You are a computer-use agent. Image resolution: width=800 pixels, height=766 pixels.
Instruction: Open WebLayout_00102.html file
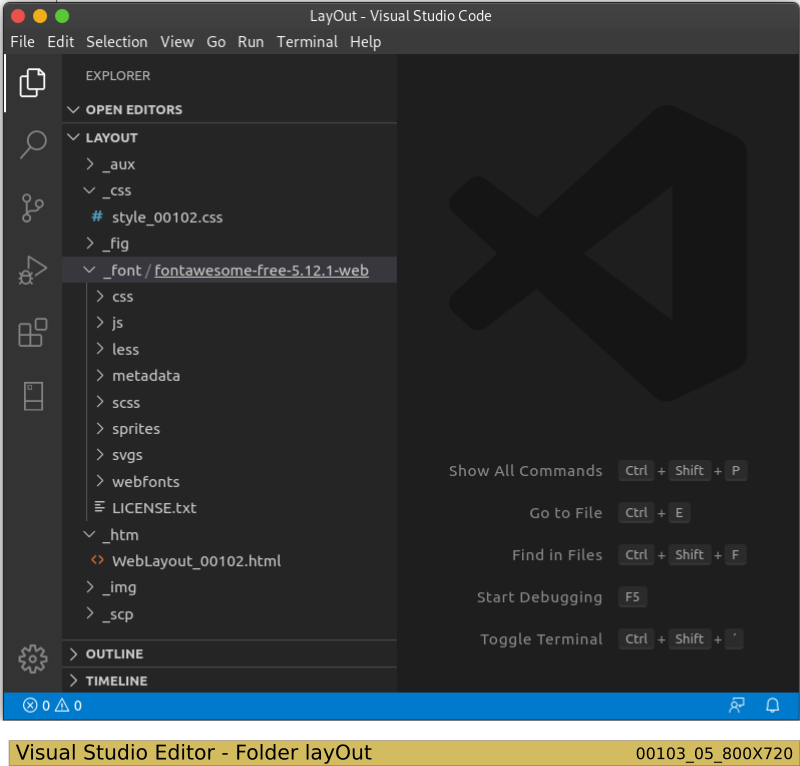click(x=196, y=561)
